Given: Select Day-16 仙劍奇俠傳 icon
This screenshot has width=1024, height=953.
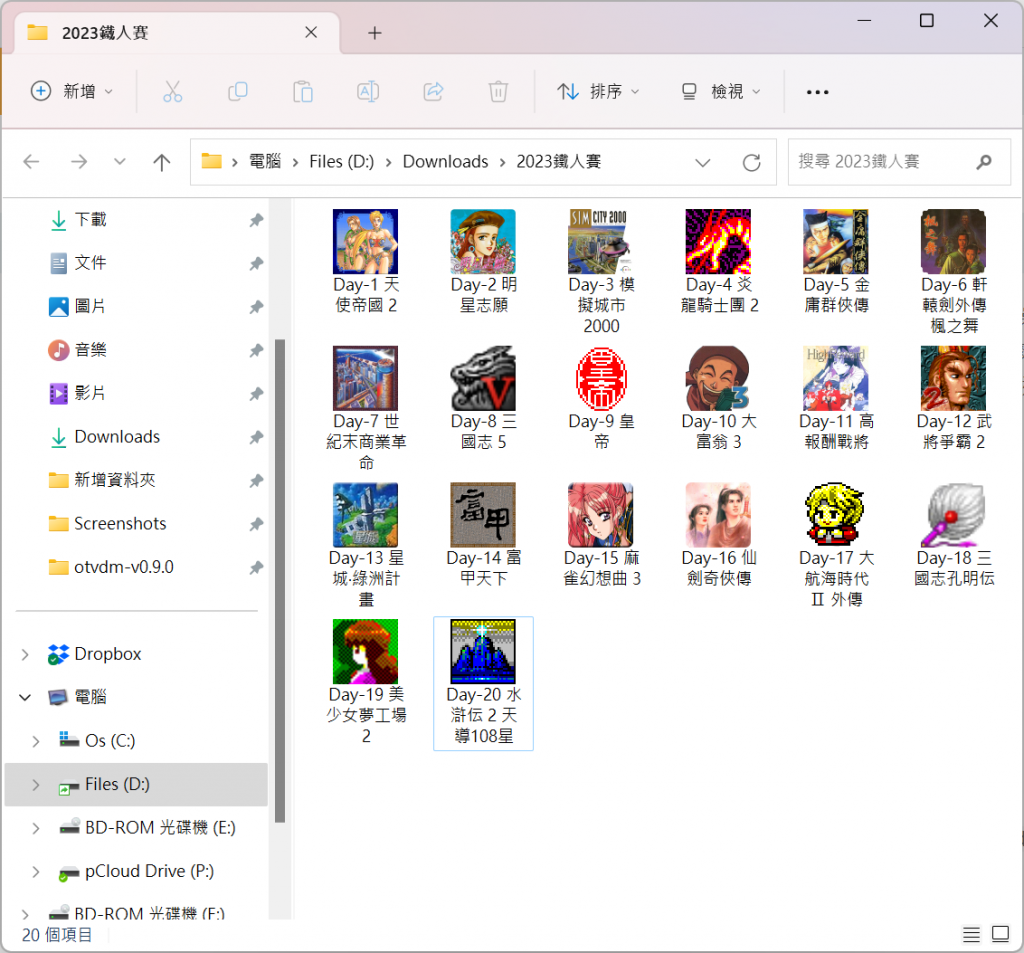Looking at the screenshot, I should (x=718, y=515).
